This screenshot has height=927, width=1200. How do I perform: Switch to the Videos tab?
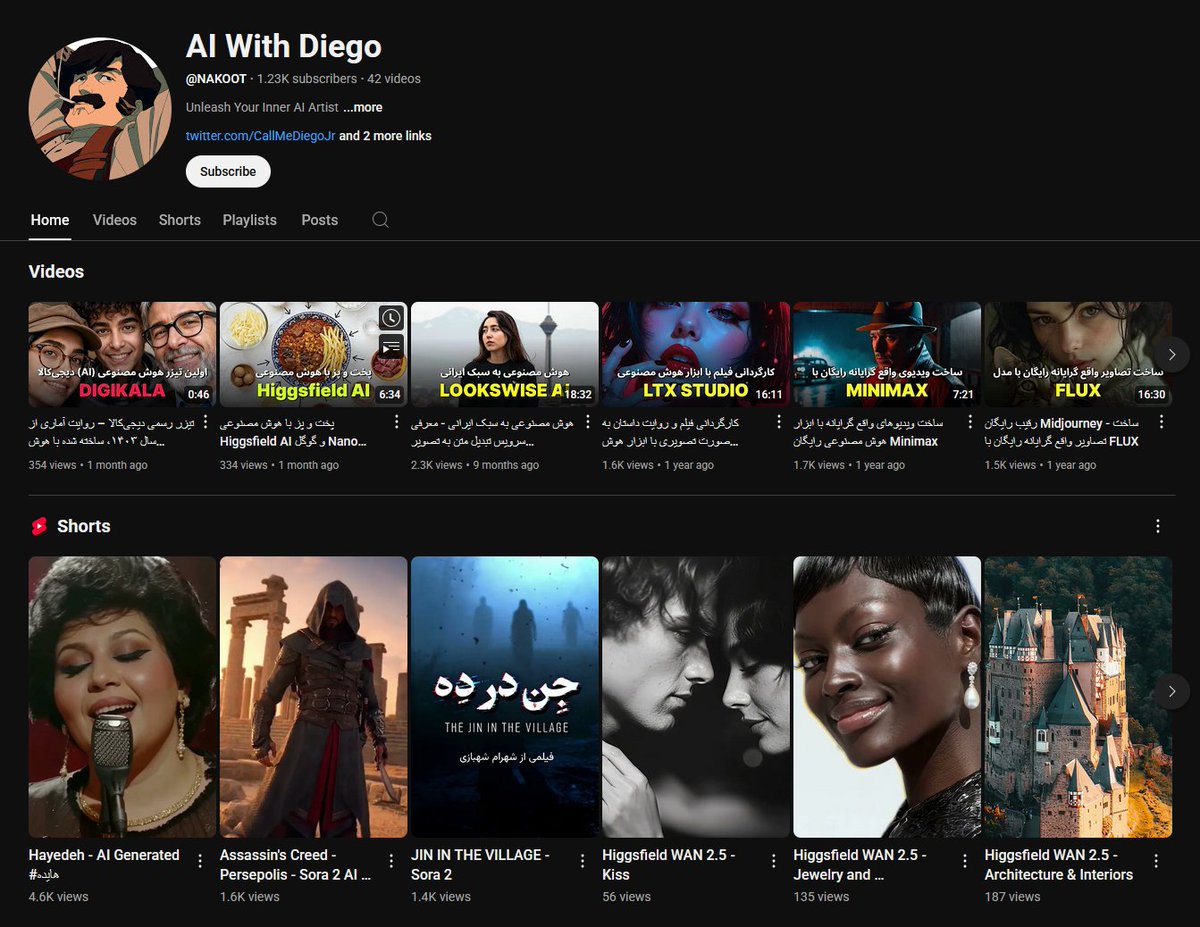click(x=115, y=220)
